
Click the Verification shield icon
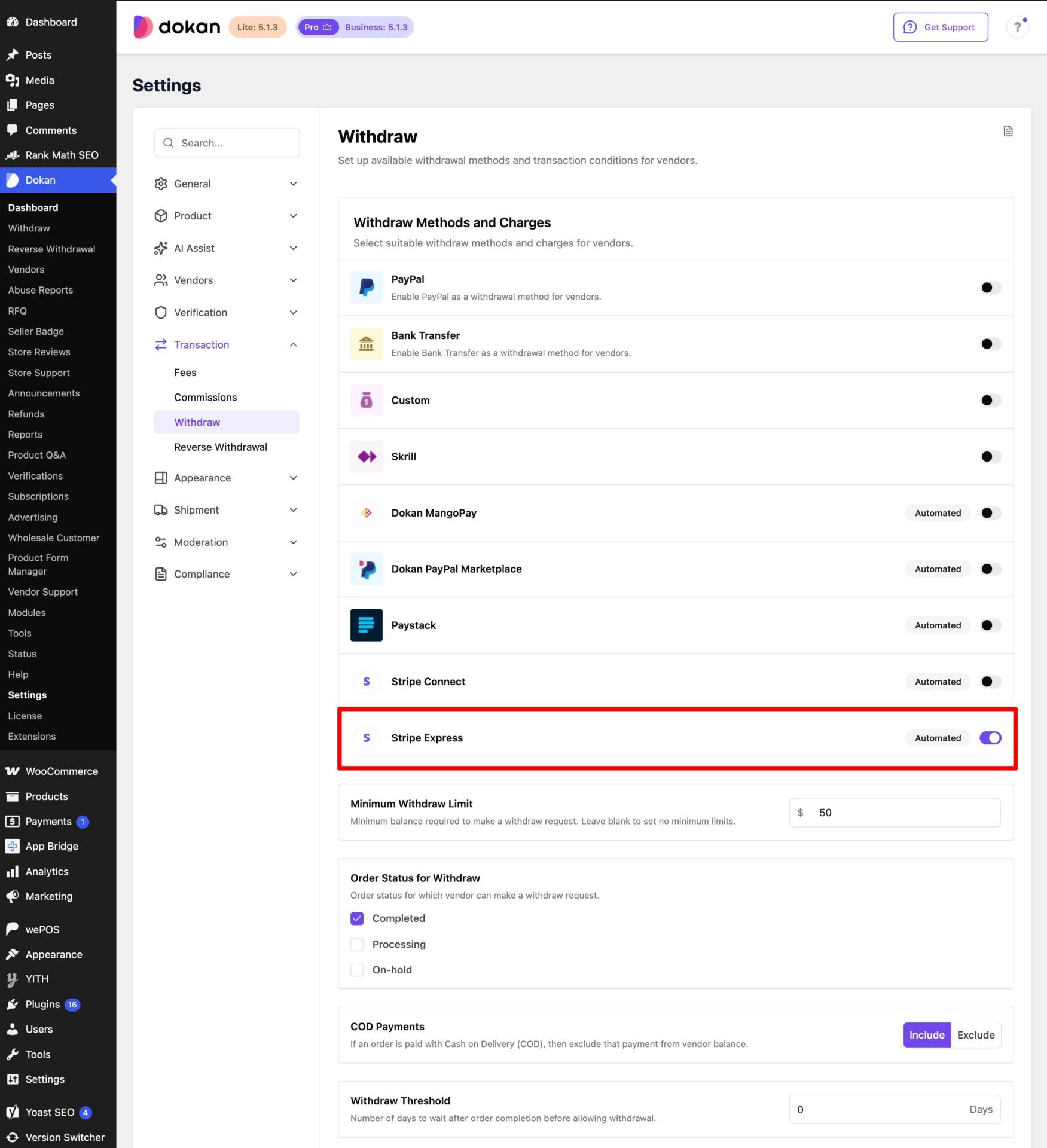161,313
